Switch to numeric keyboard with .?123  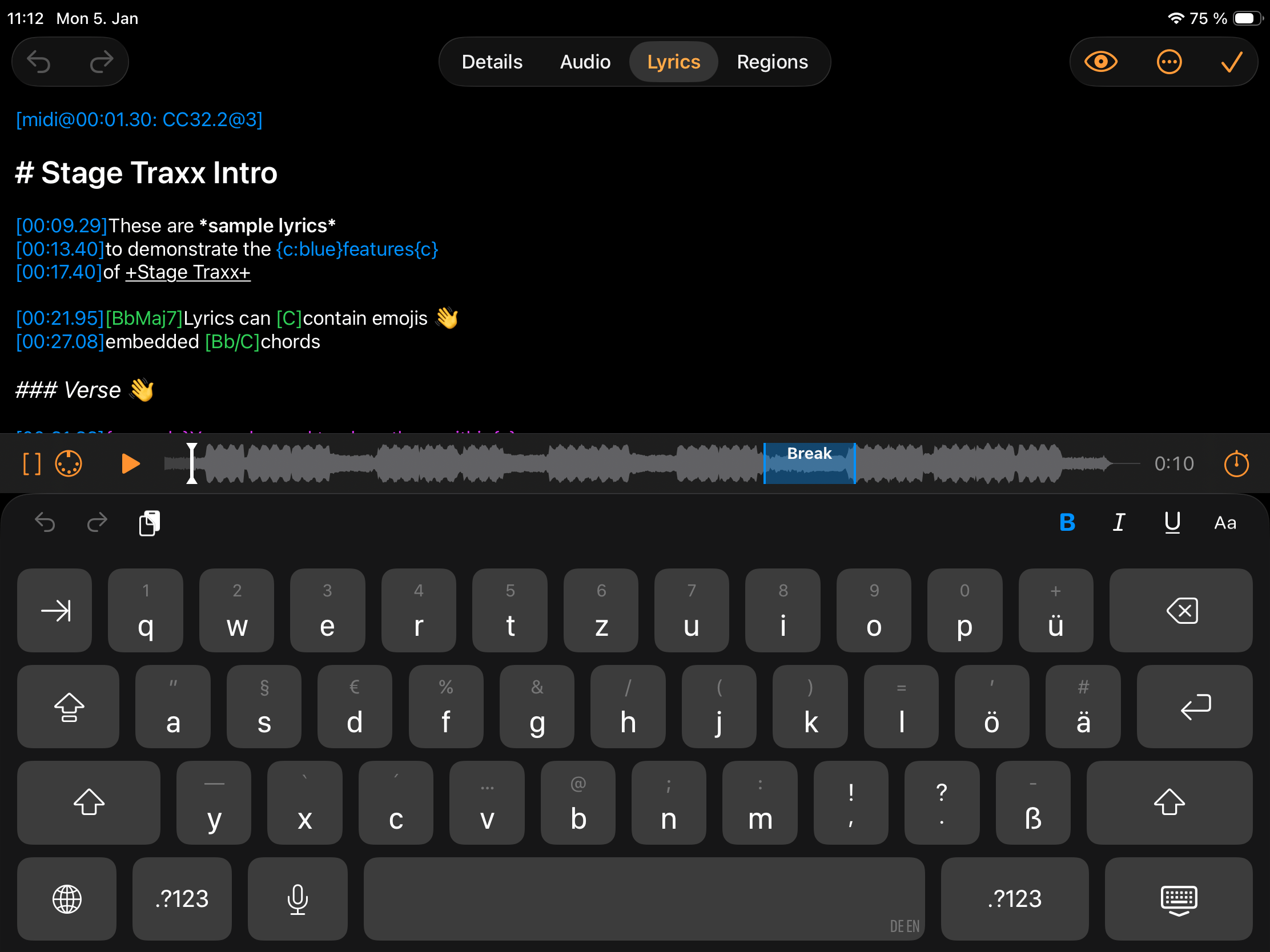[x=182, y=899]
